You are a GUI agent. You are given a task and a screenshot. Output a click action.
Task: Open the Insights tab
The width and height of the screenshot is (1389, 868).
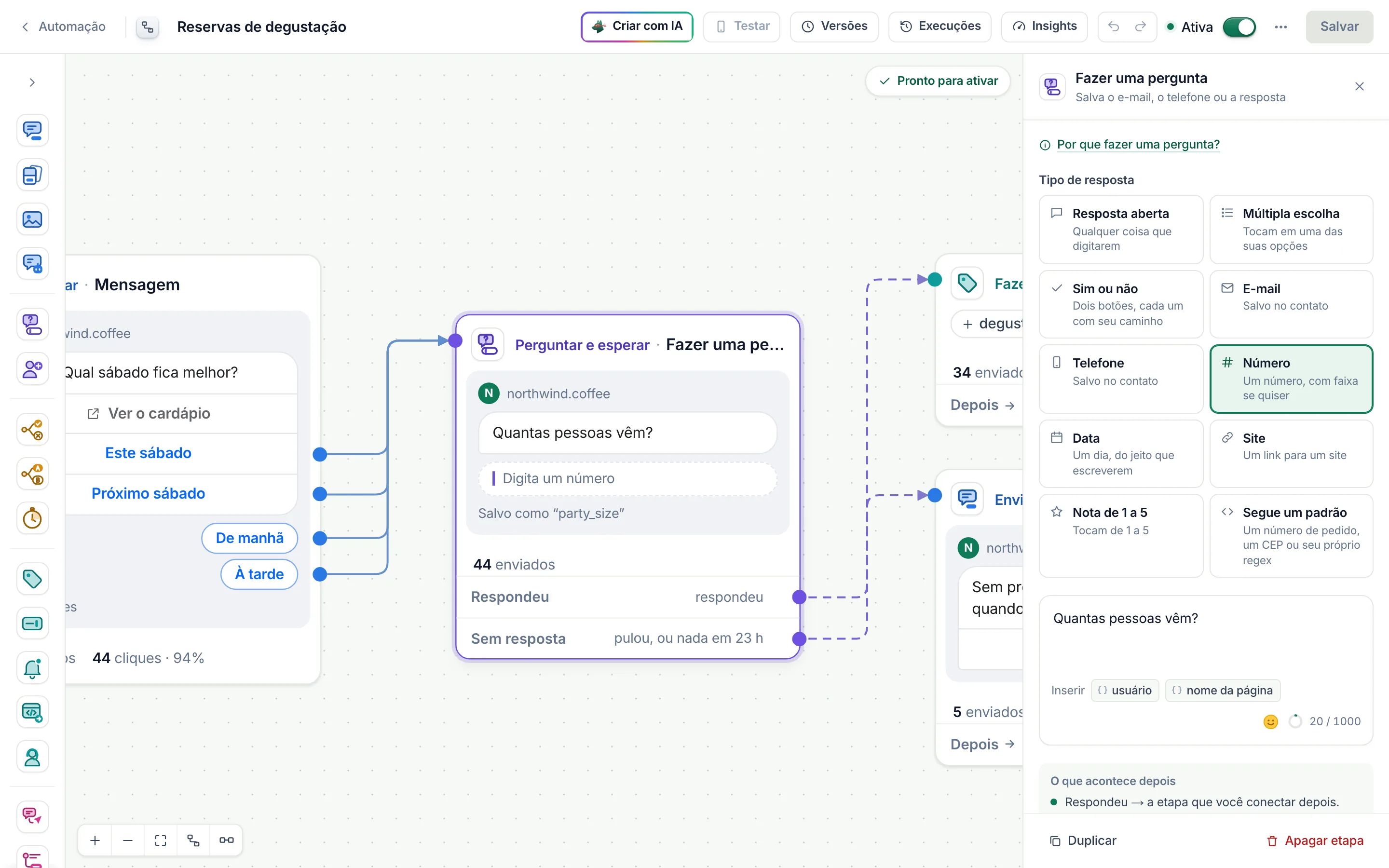(x=1044, y=27)
